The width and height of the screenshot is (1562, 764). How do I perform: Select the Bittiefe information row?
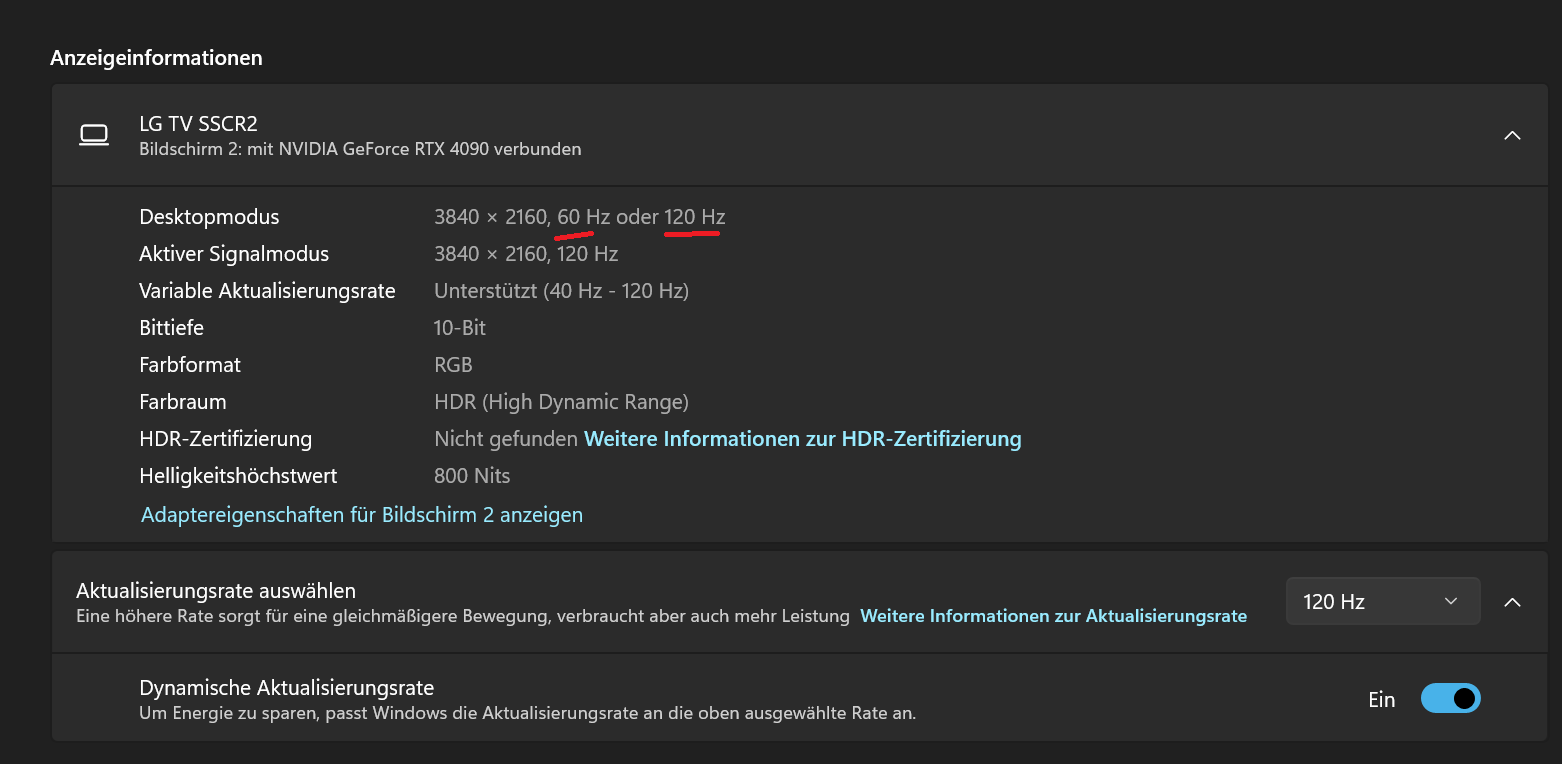tap(171, 327)
